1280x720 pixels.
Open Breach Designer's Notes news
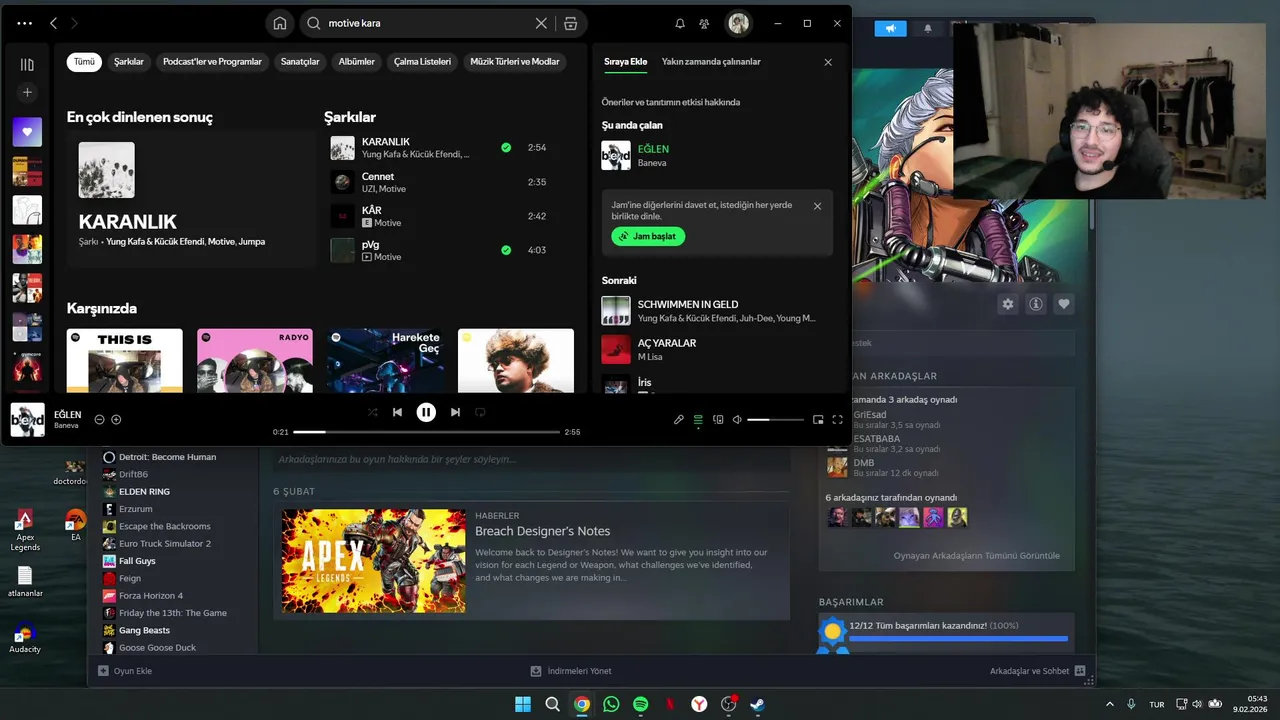531,561
